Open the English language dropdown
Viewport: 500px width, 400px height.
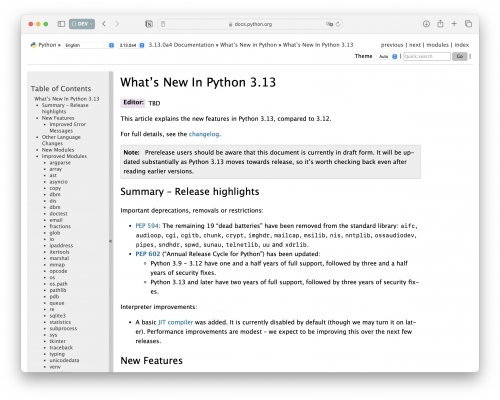coord(89,45)
